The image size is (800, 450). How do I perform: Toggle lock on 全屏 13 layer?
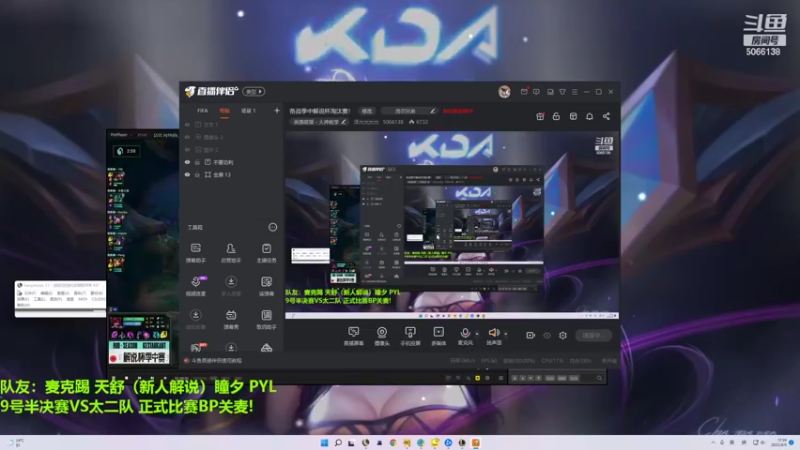(197, 174)
